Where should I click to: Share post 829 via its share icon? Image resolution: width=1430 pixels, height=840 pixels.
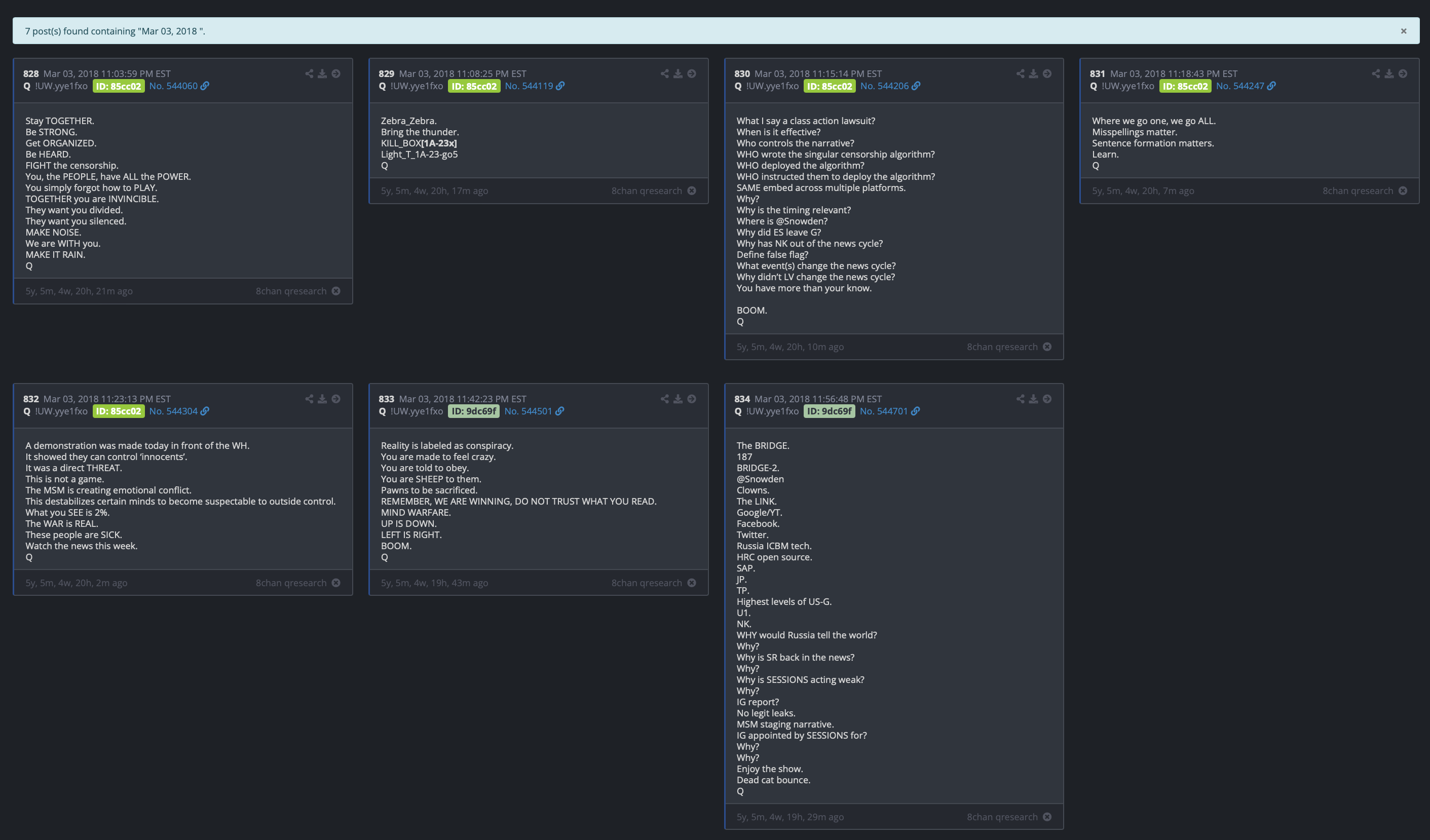coord(664,74)
